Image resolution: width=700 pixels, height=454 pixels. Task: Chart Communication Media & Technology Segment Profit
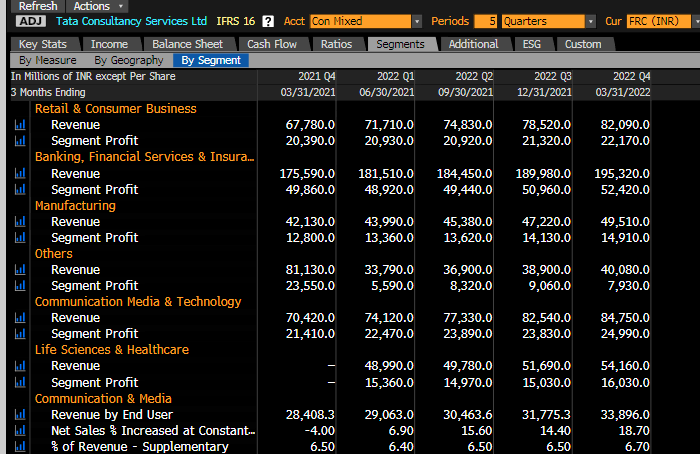pyautogui.click(x=20, y=334)
